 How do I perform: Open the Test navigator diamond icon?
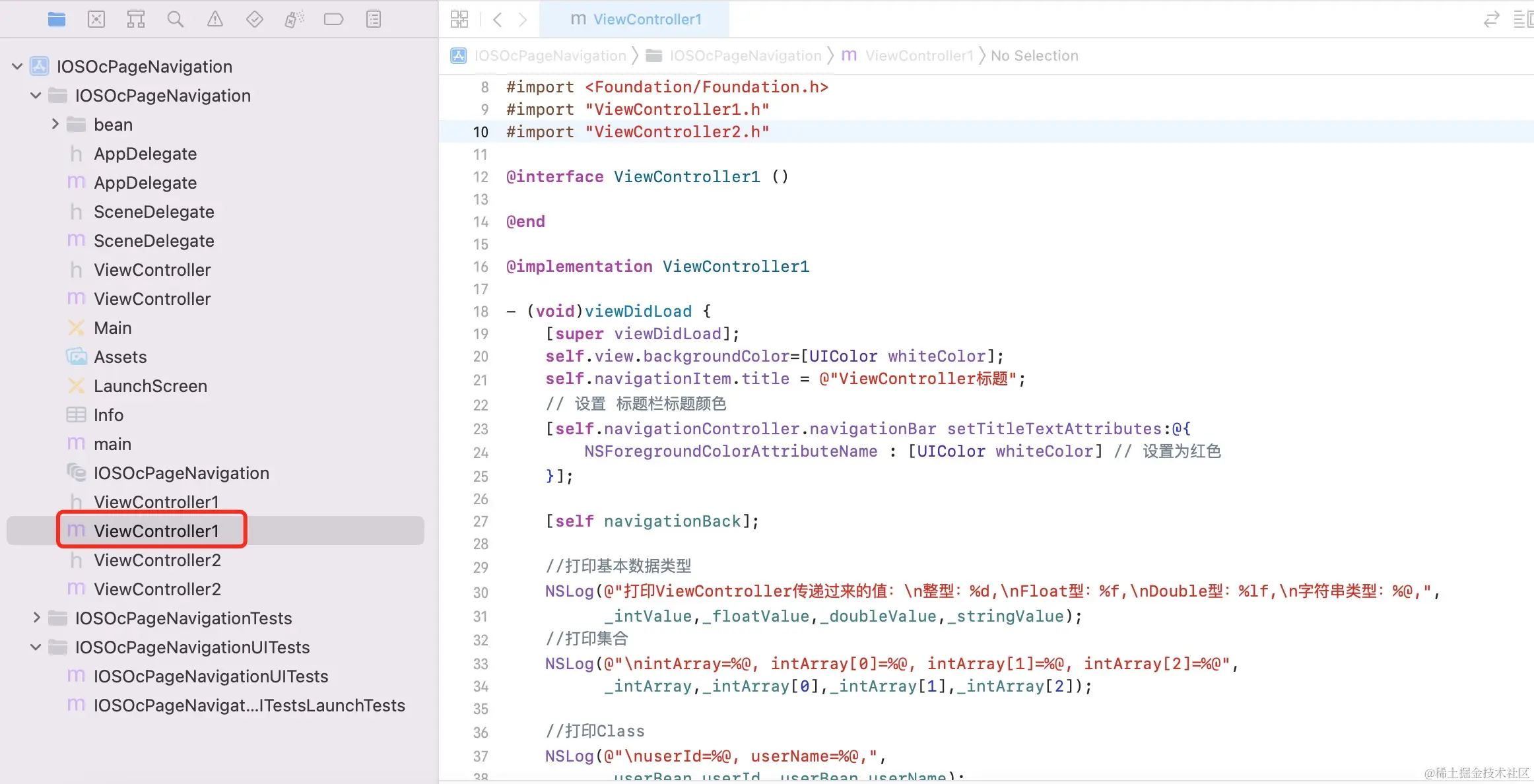255,19
